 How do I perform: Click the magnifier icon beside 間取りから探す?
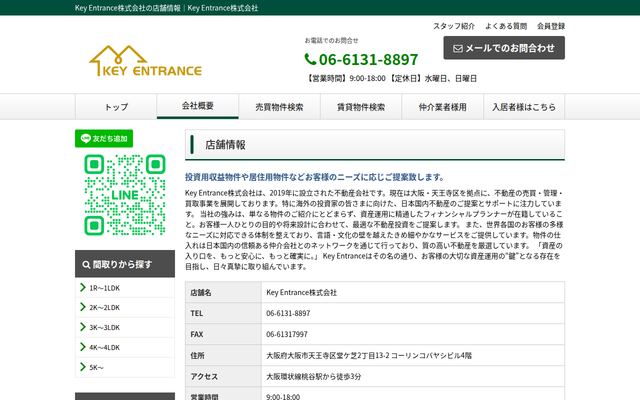(86, 265)
